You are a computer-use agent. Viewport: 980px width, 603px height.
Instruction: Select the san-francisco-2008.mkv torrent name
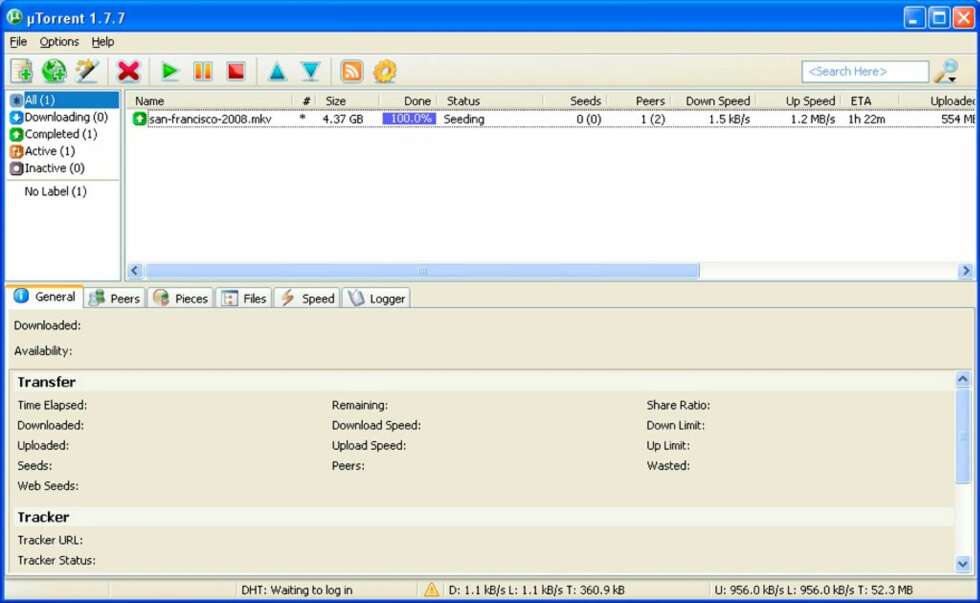click(211, 119)
